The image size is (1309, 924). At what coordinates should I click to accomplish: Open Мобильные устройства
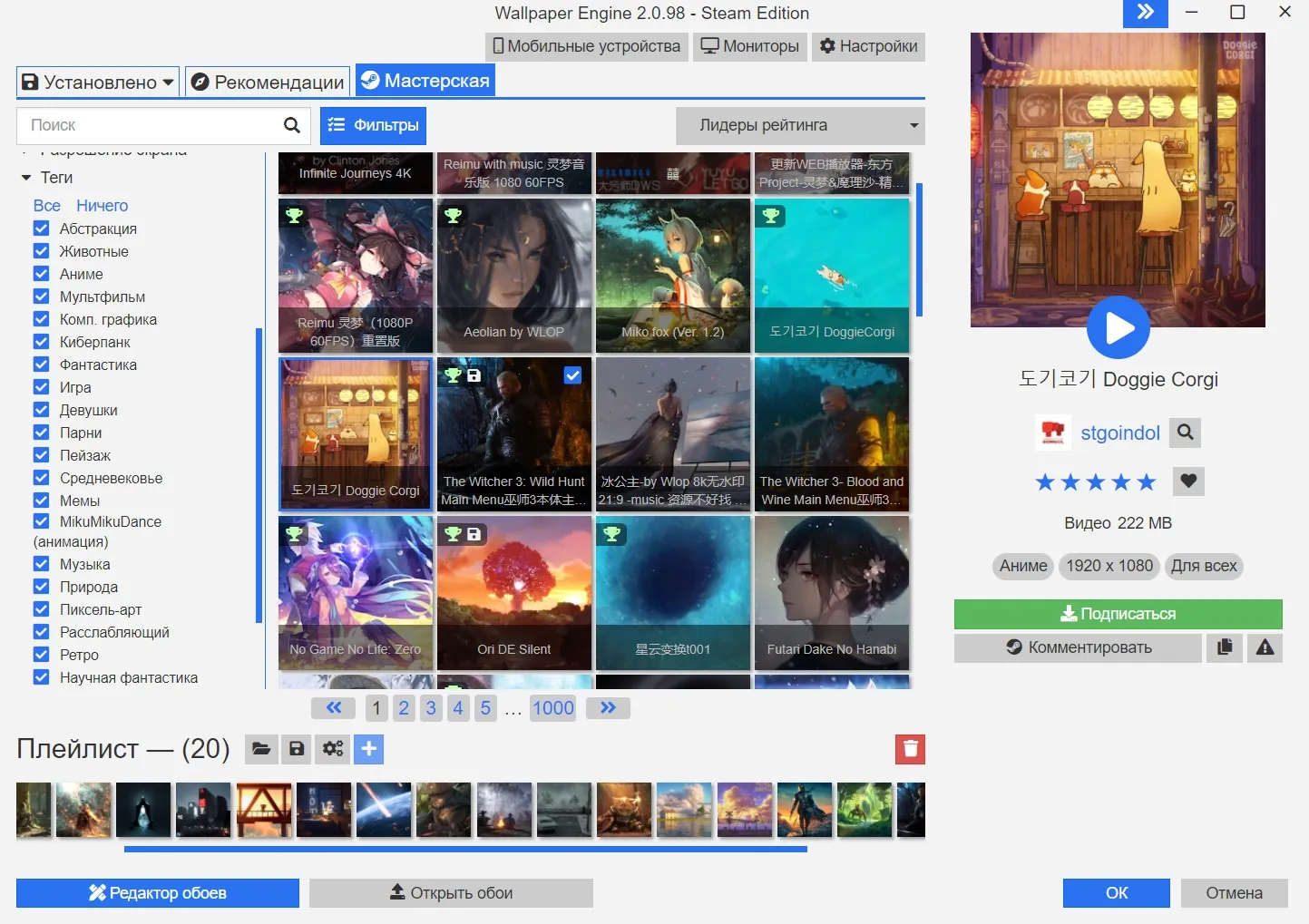(586, 46)
